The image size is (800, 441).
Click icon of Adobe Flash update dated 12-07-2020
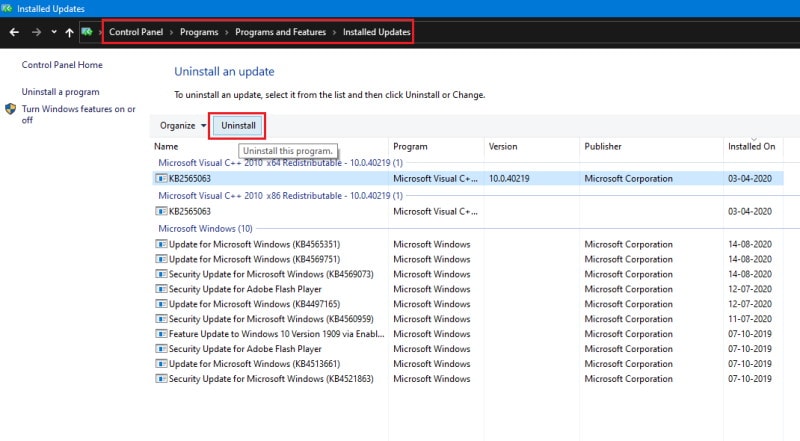[x=161, y=289]
